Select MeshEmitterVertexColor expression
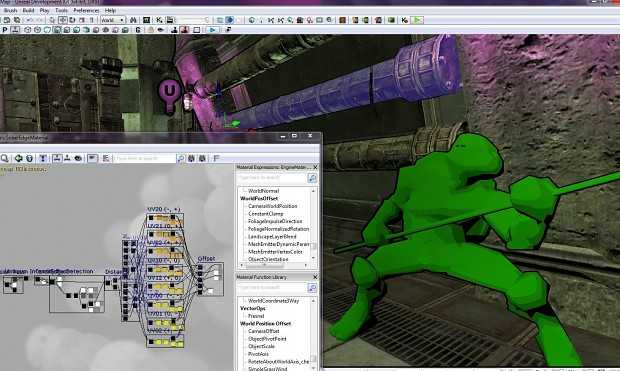 pos(275,252)
